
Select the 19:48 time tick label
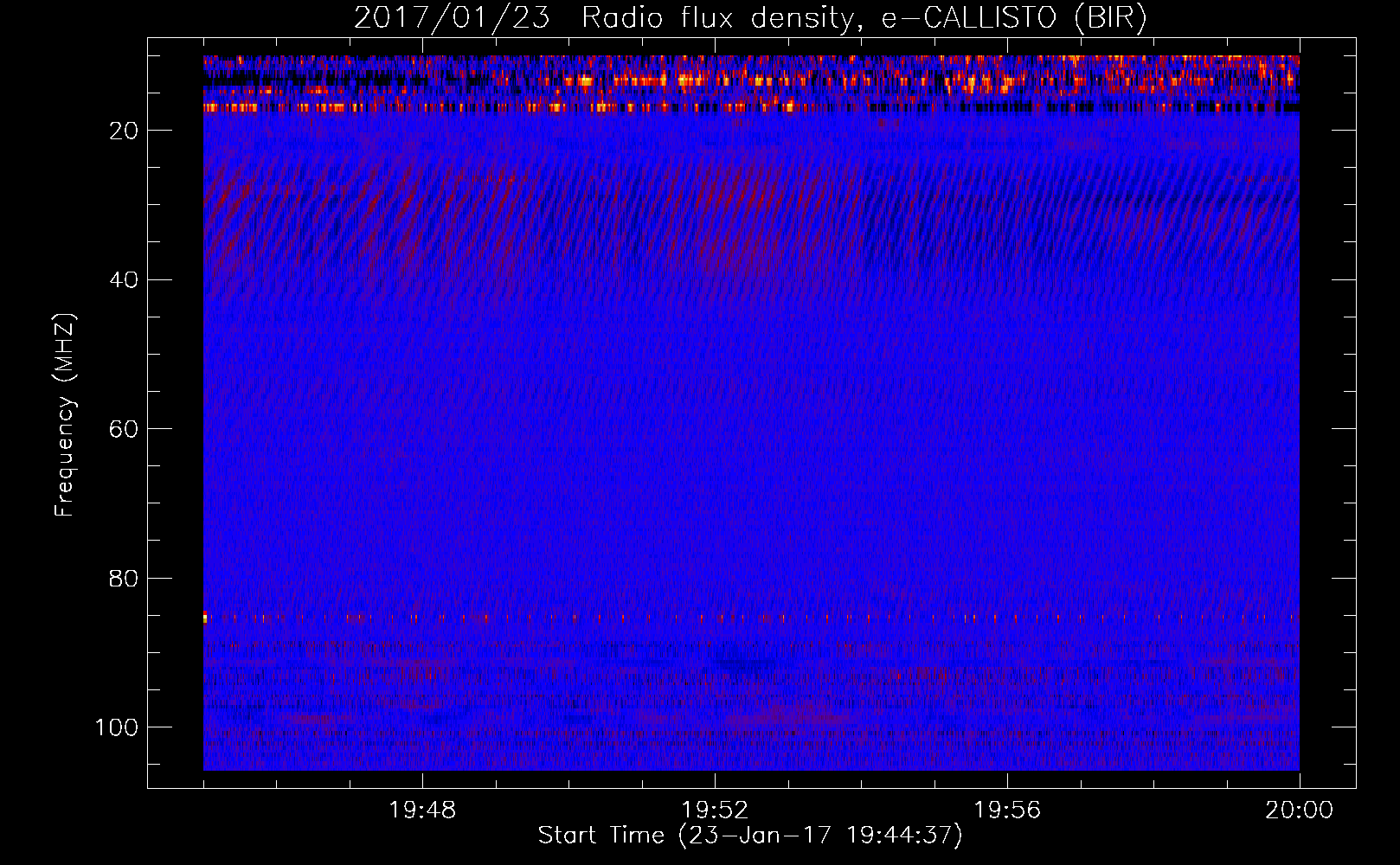tap(422, 811)
